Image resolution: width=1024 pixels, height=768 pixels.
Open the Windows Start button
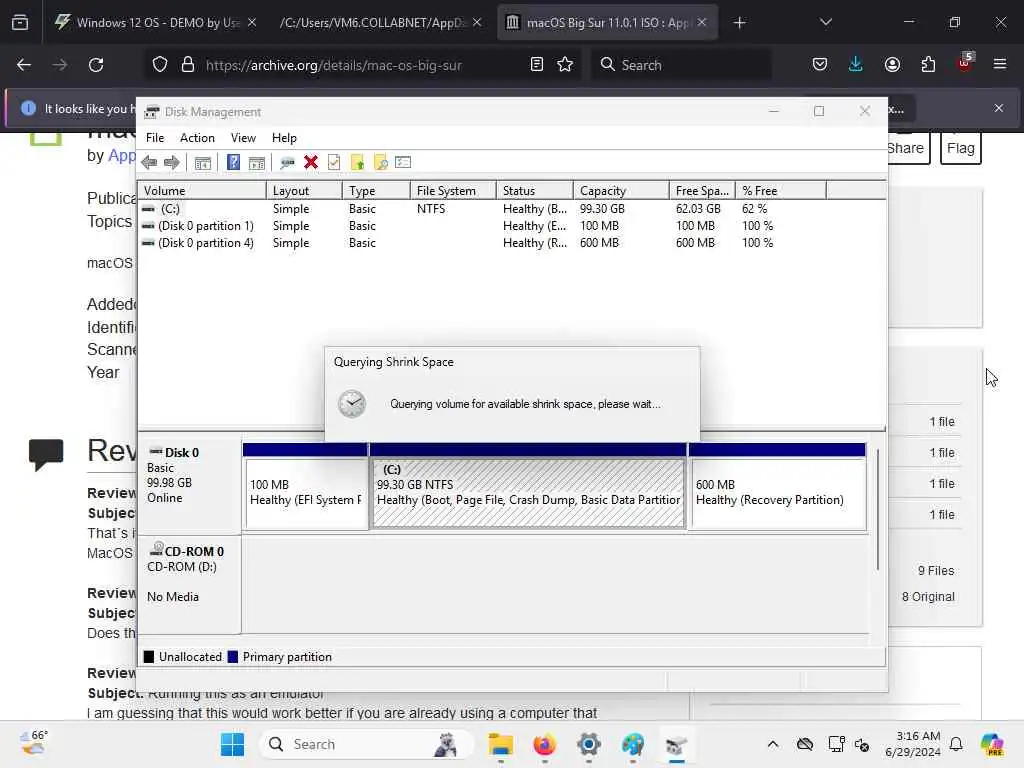coord(232,744)
